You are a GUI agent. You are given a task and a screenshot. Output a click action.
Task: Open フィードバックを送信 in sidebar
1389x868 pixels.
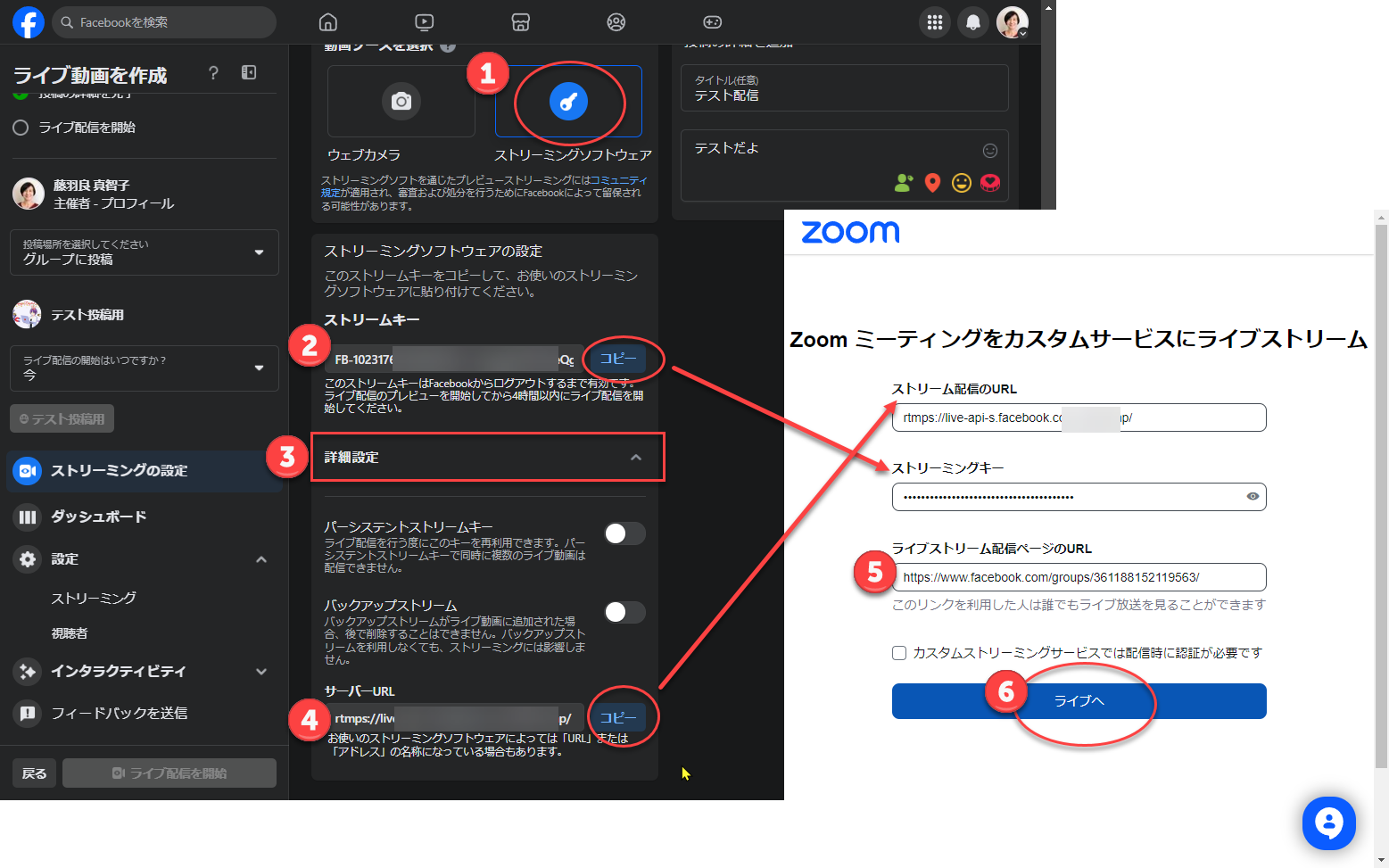tap(145, 713)
